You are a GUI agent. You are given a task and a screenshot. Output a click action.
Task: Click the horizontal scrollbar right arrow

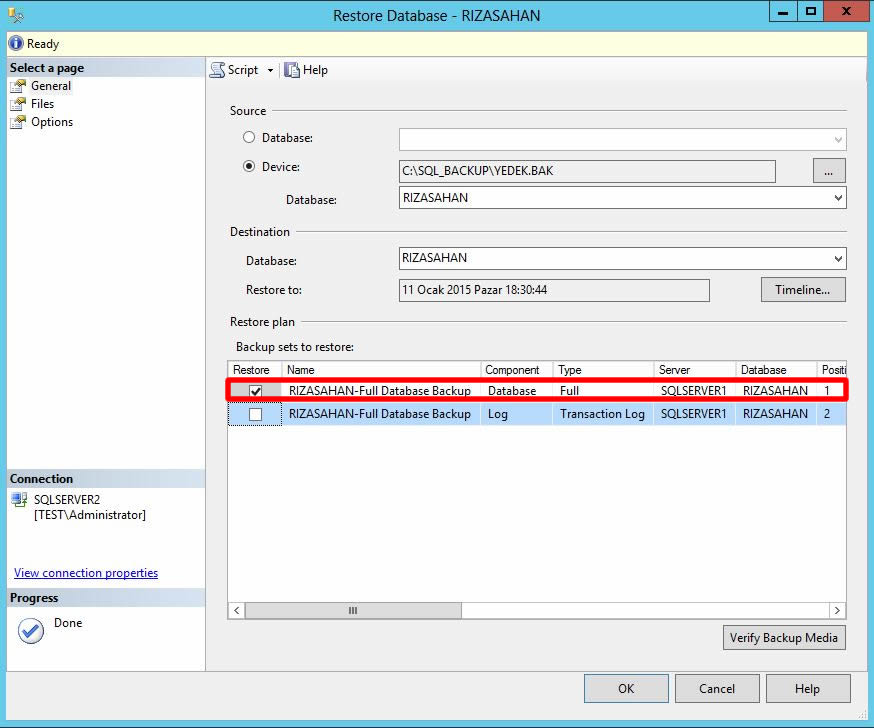(837, 610)
